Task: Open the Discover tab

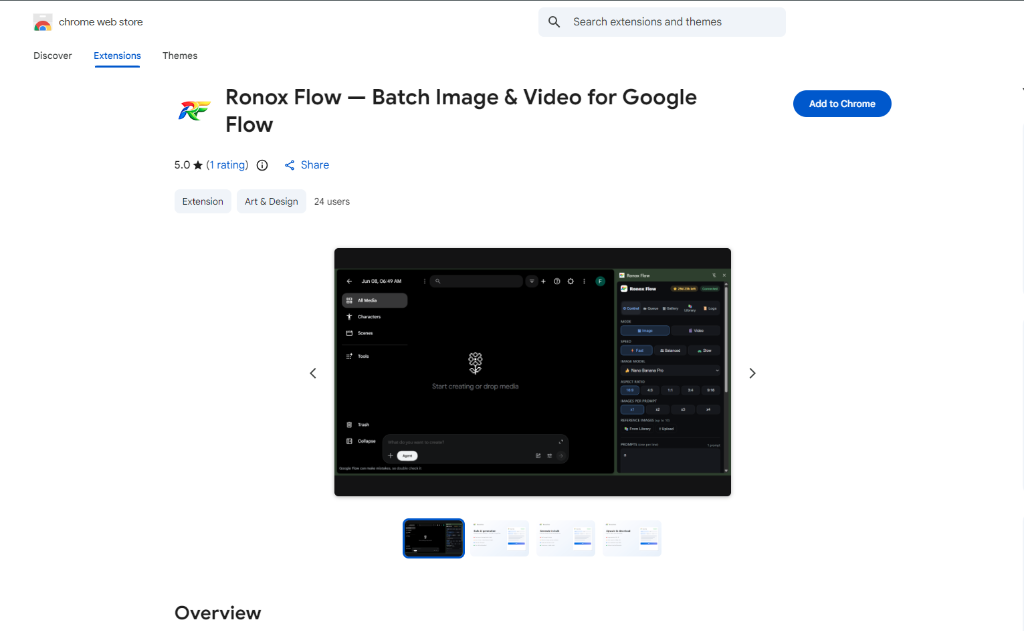Action: click(x=53, y=56)
